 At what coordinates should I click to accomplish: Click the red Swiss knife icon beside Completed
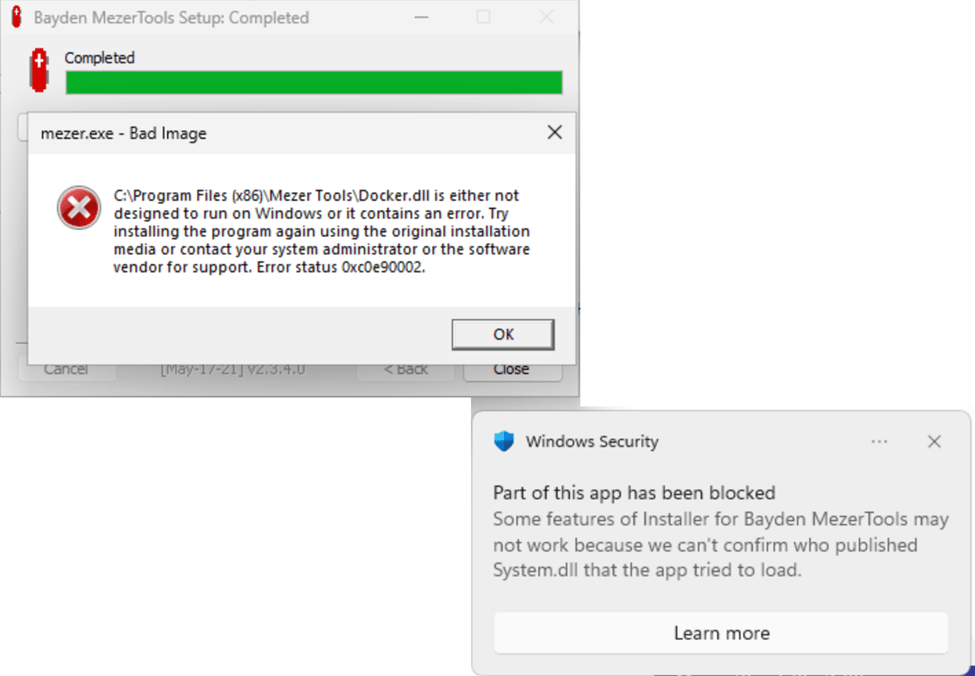[x=40, y=70]
